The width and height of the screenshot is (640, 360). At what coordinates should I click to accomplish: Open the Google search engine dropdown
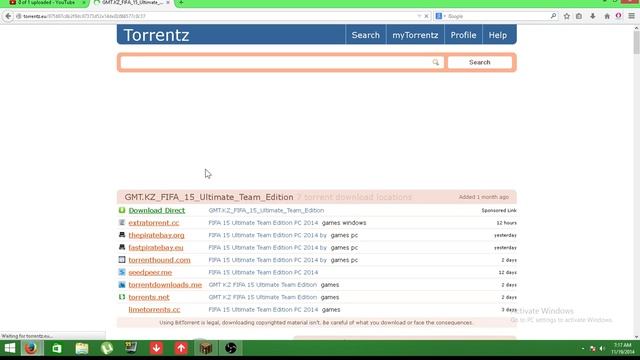[x=440, y=16]
